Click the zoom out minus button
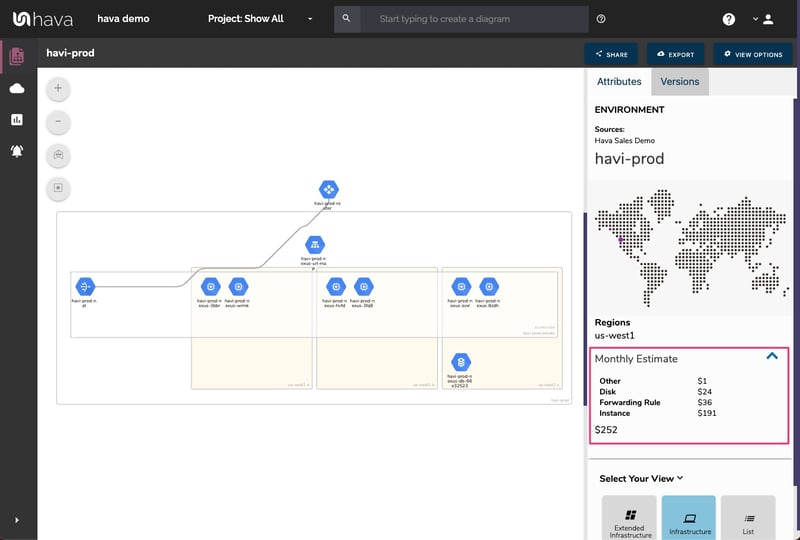The width and height of the screenshot is (800, 540). [58, 122]
